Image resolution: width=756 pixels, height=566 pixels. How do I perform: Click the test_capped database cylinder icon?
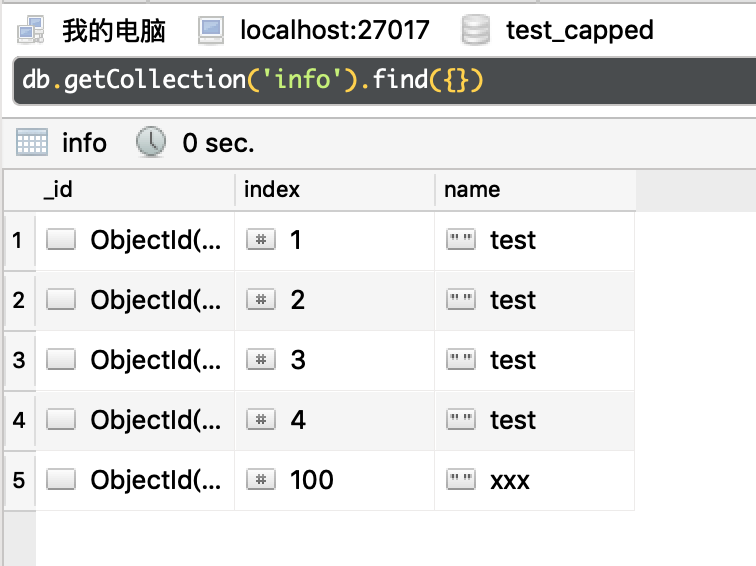tap(475, 30)
